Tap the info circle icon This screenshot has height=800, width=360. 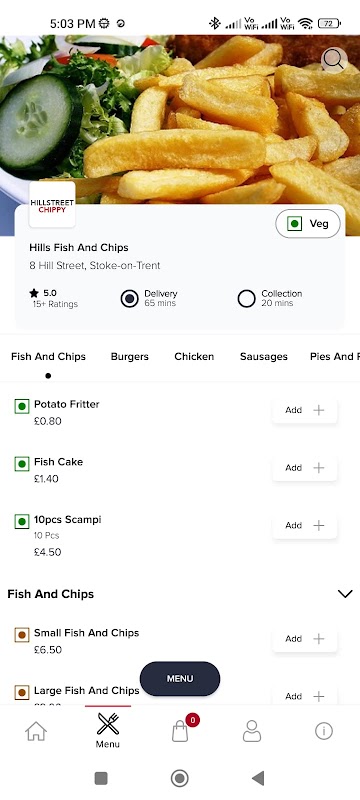[324, 731]
